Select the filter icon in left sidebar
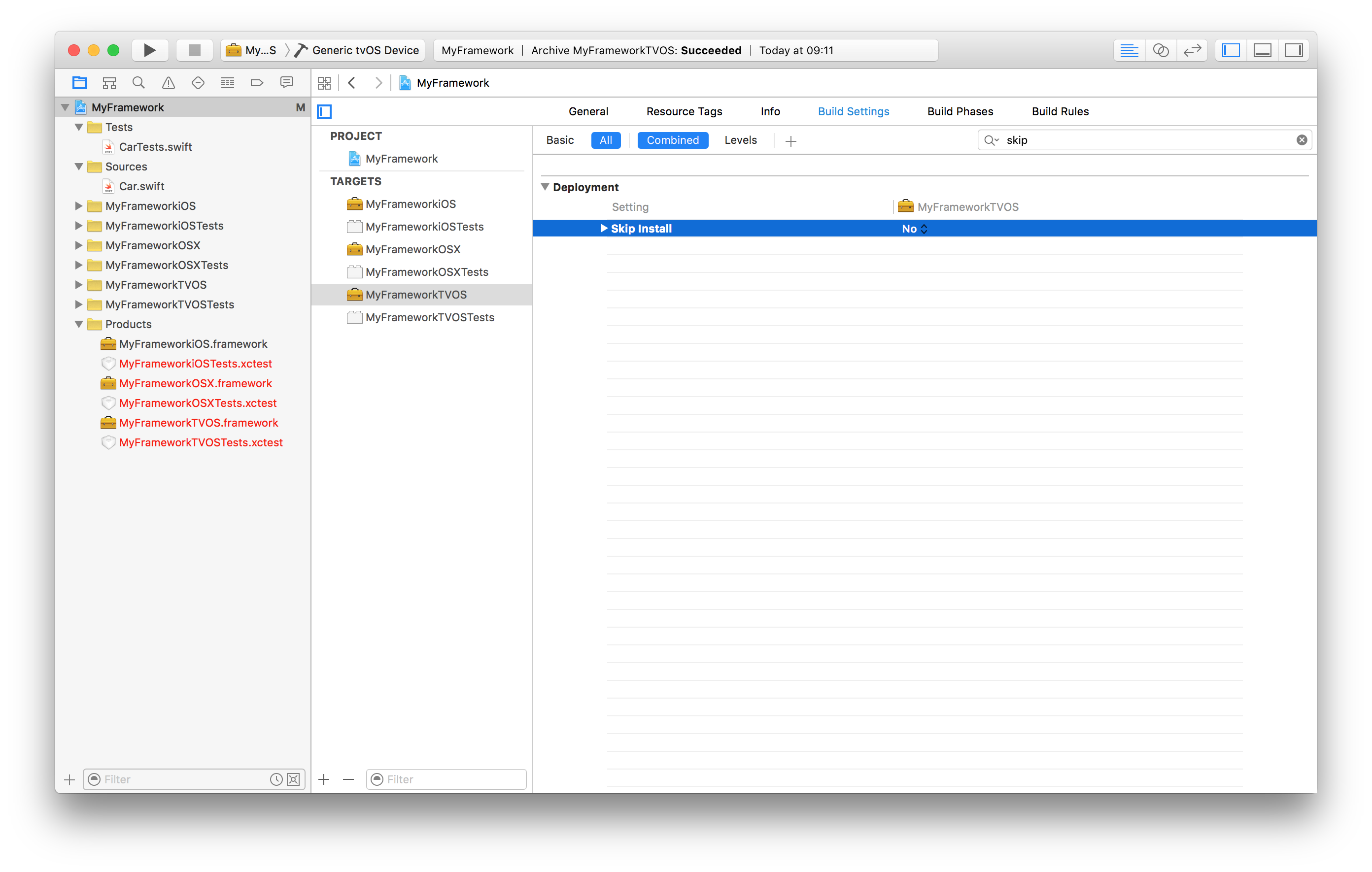The height and width of the screenshot is (872, 1372). pos(94,779)
